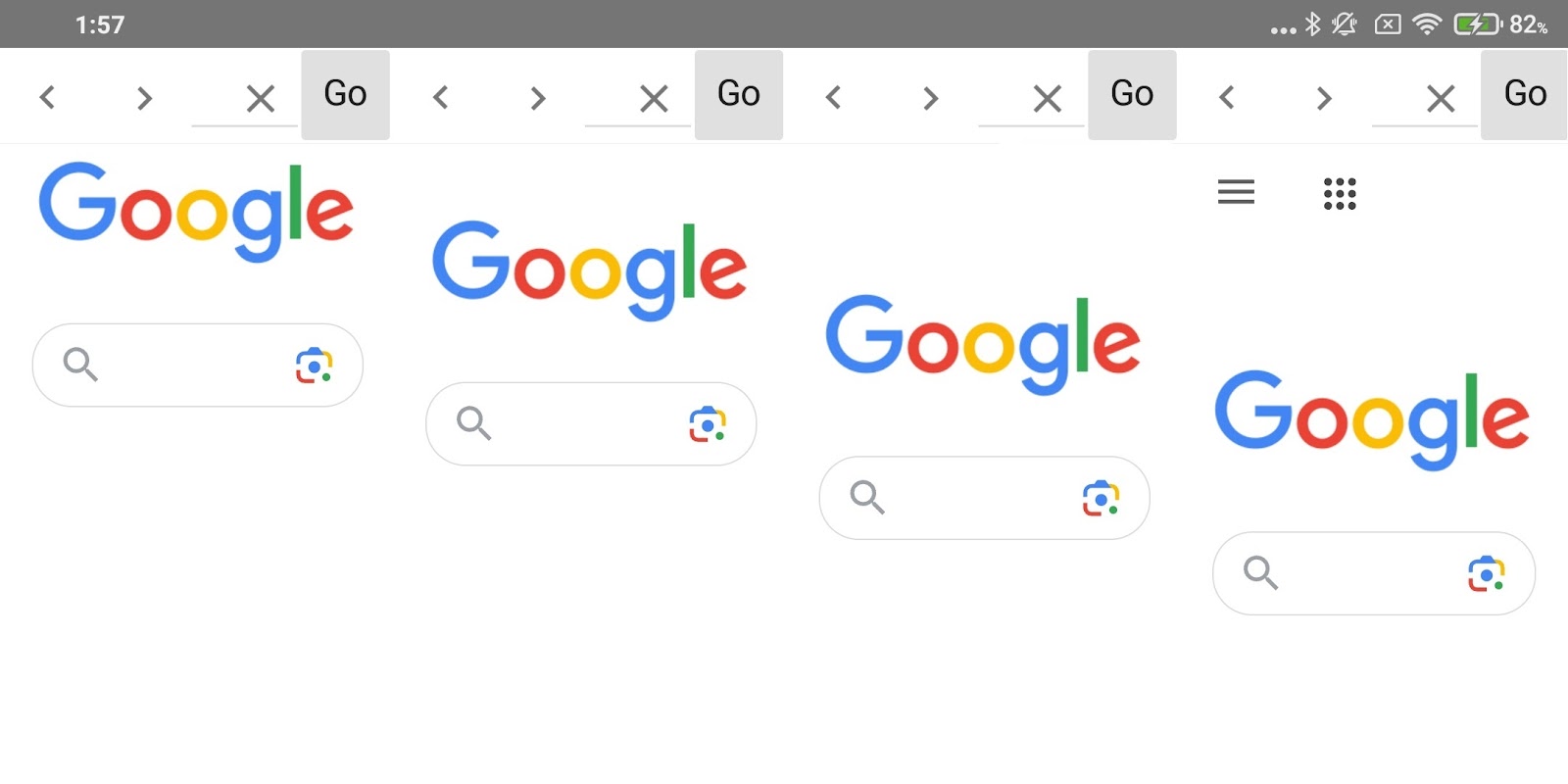Tap the Wi-Fi icon in status bar
The width and height of the screenshot is (1568, 784).
pos(1427,24)
